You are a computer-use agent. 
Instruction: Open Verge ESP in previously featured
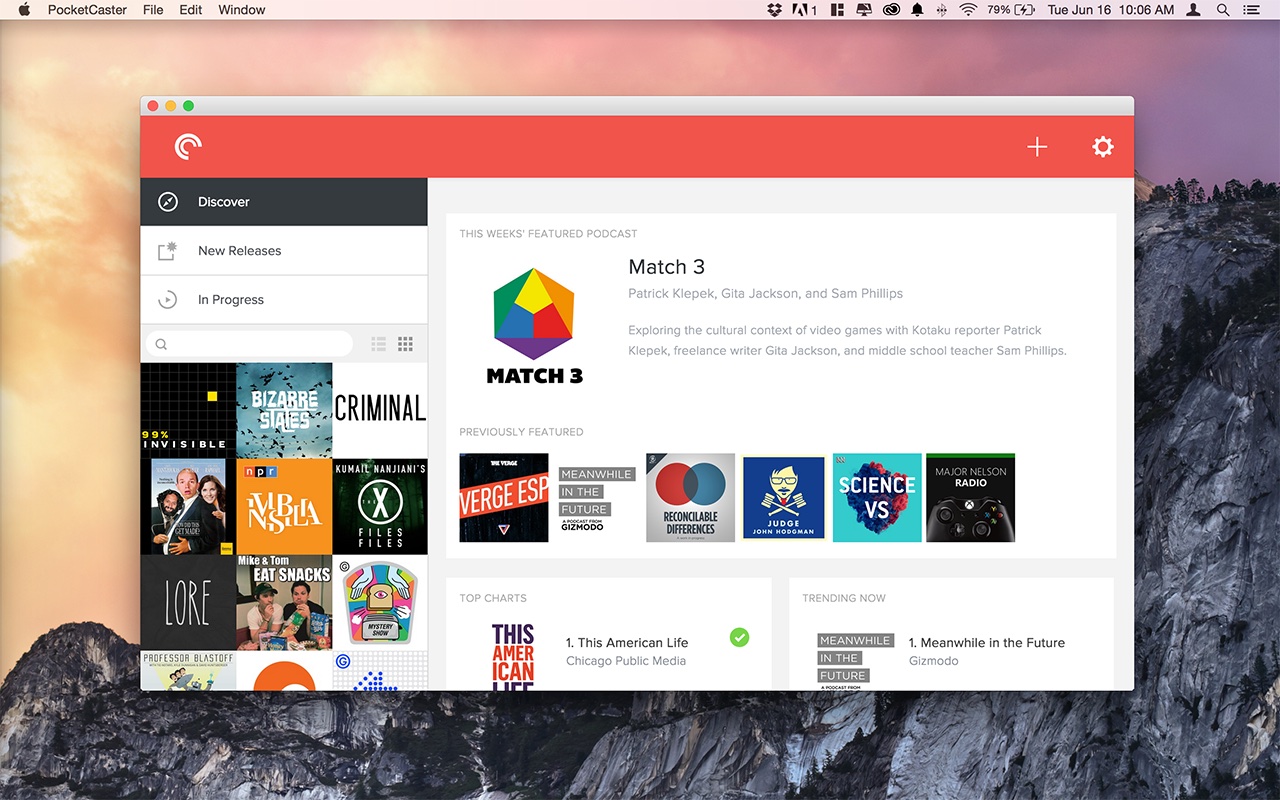[504, 498]
